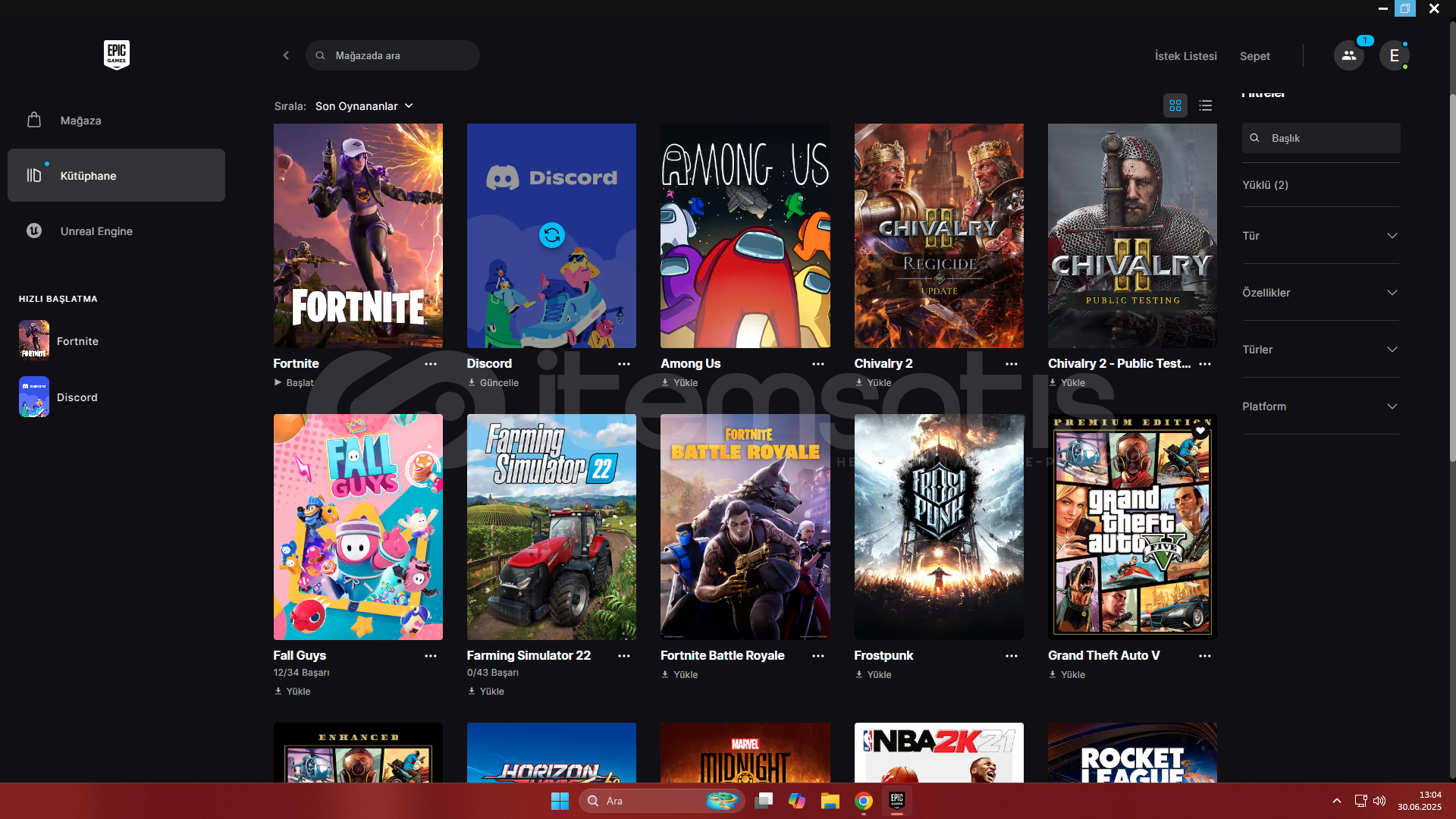This screenshot has height=819, width=1456.
Task: Click Başlat under Fortnite
Action: (x=293, y=383)
